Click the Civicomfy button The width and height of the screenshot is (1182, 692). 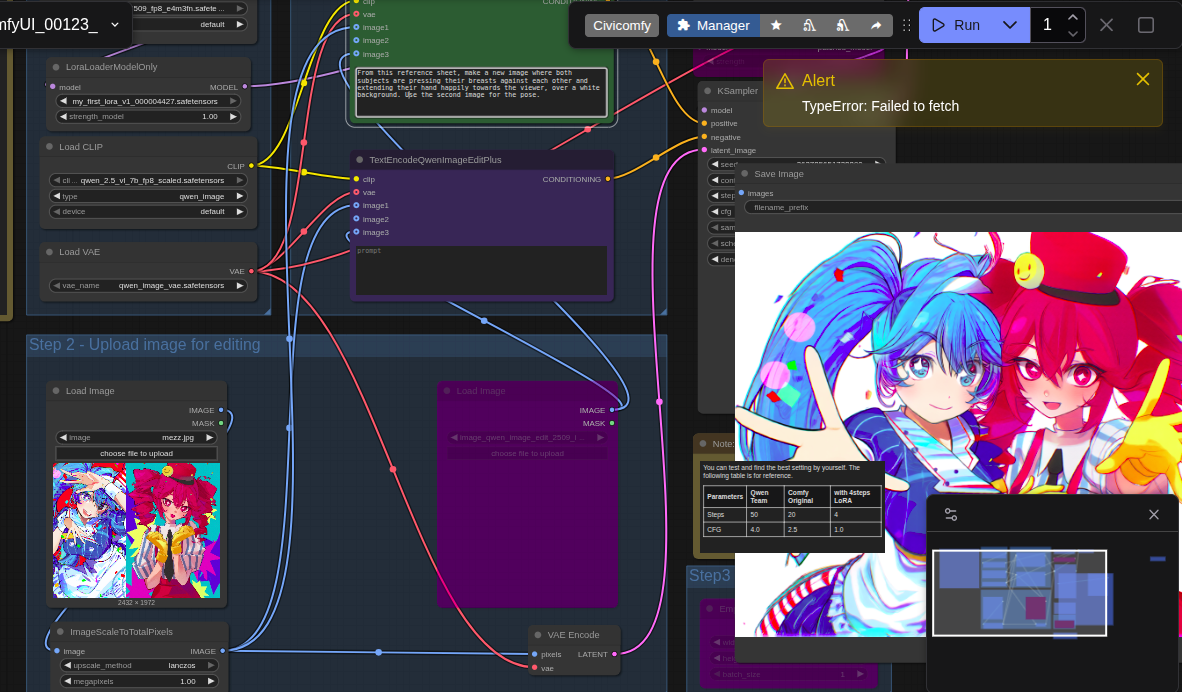[x=622, y=26]
